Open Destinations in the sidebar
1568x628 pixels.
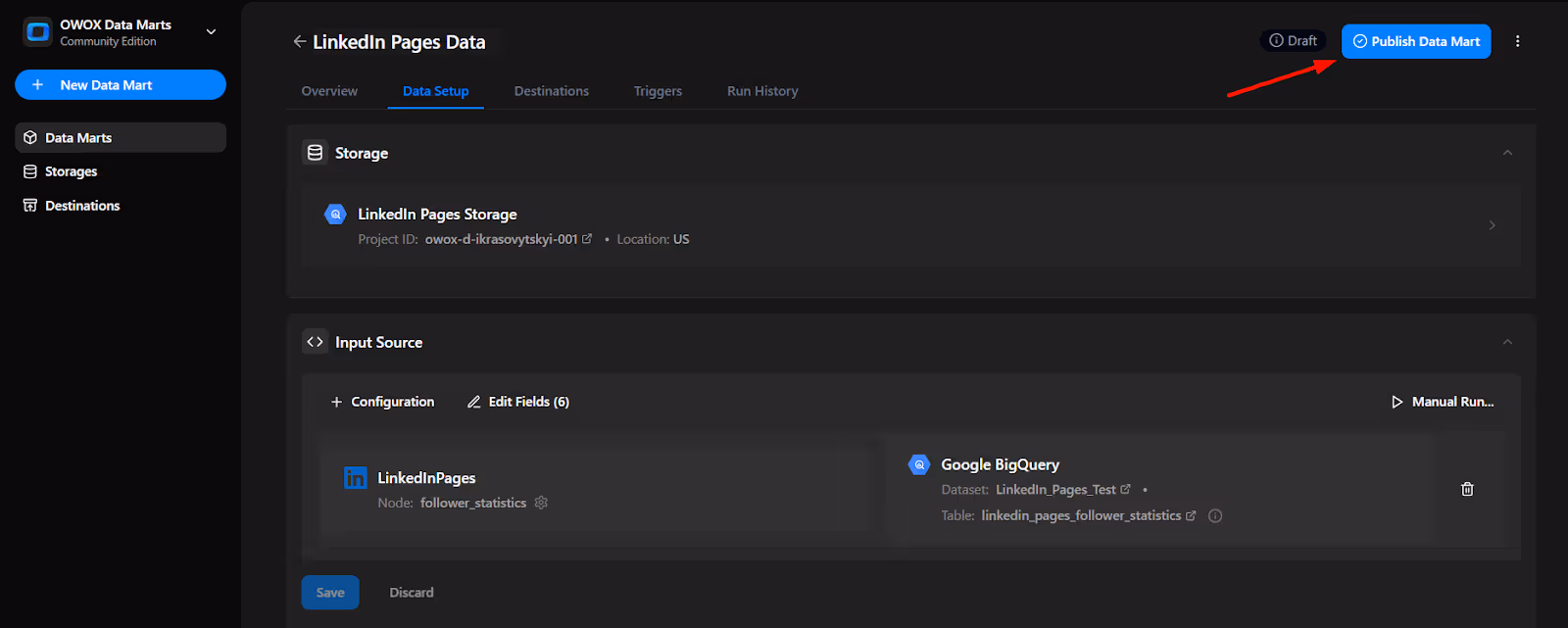pos(121,206)
